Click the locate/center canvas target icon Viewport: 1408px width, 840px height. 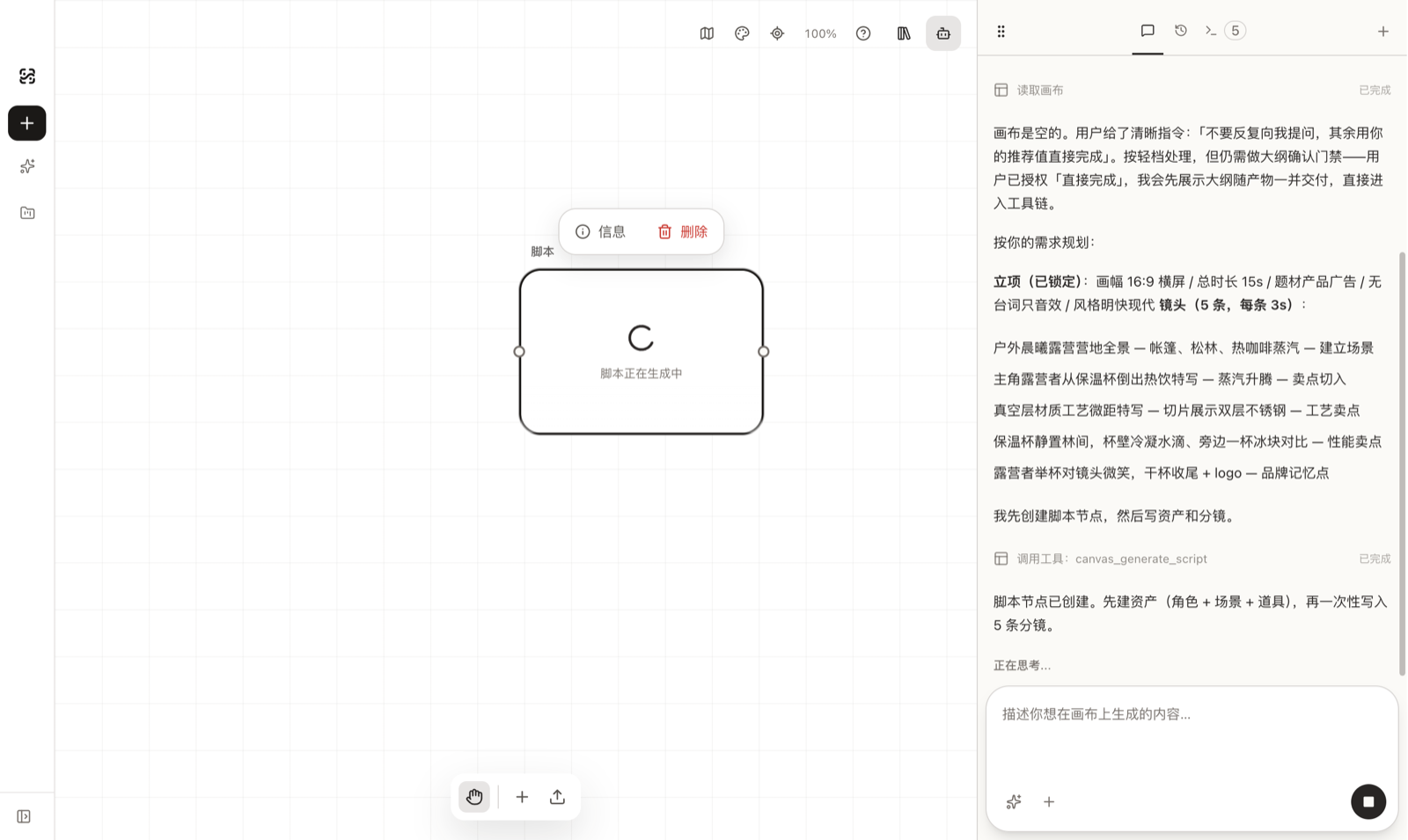click(777, 33)
